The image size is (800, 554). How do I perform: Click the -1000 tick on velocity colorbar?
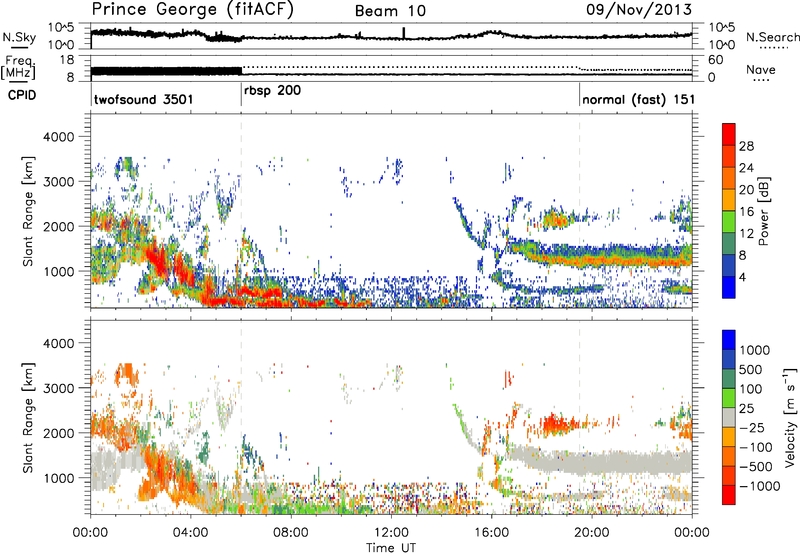pyautogui.click(x=759, y=486)
